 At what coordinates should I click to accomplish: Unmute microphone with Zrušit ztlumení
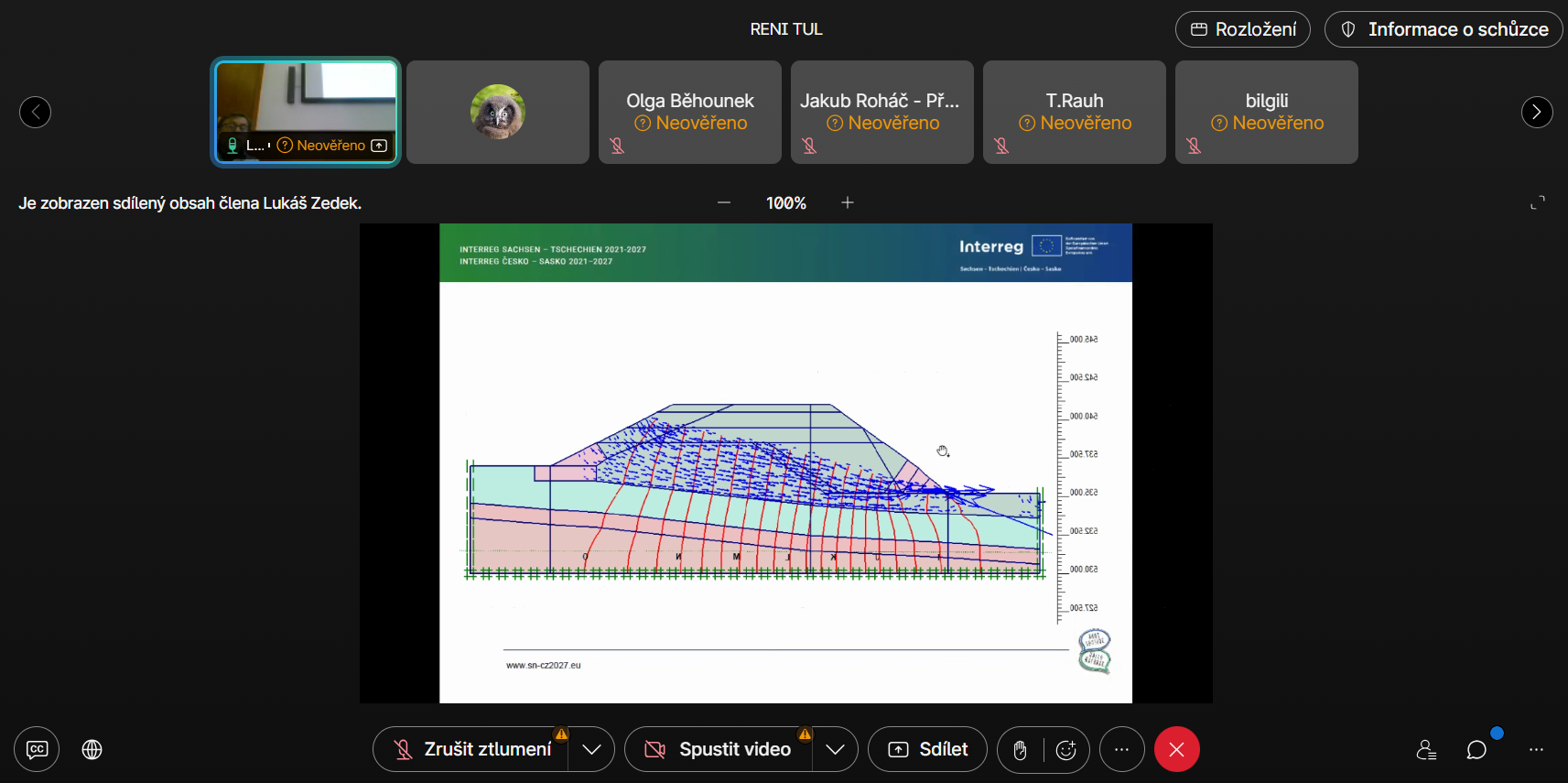click(472, 749)
